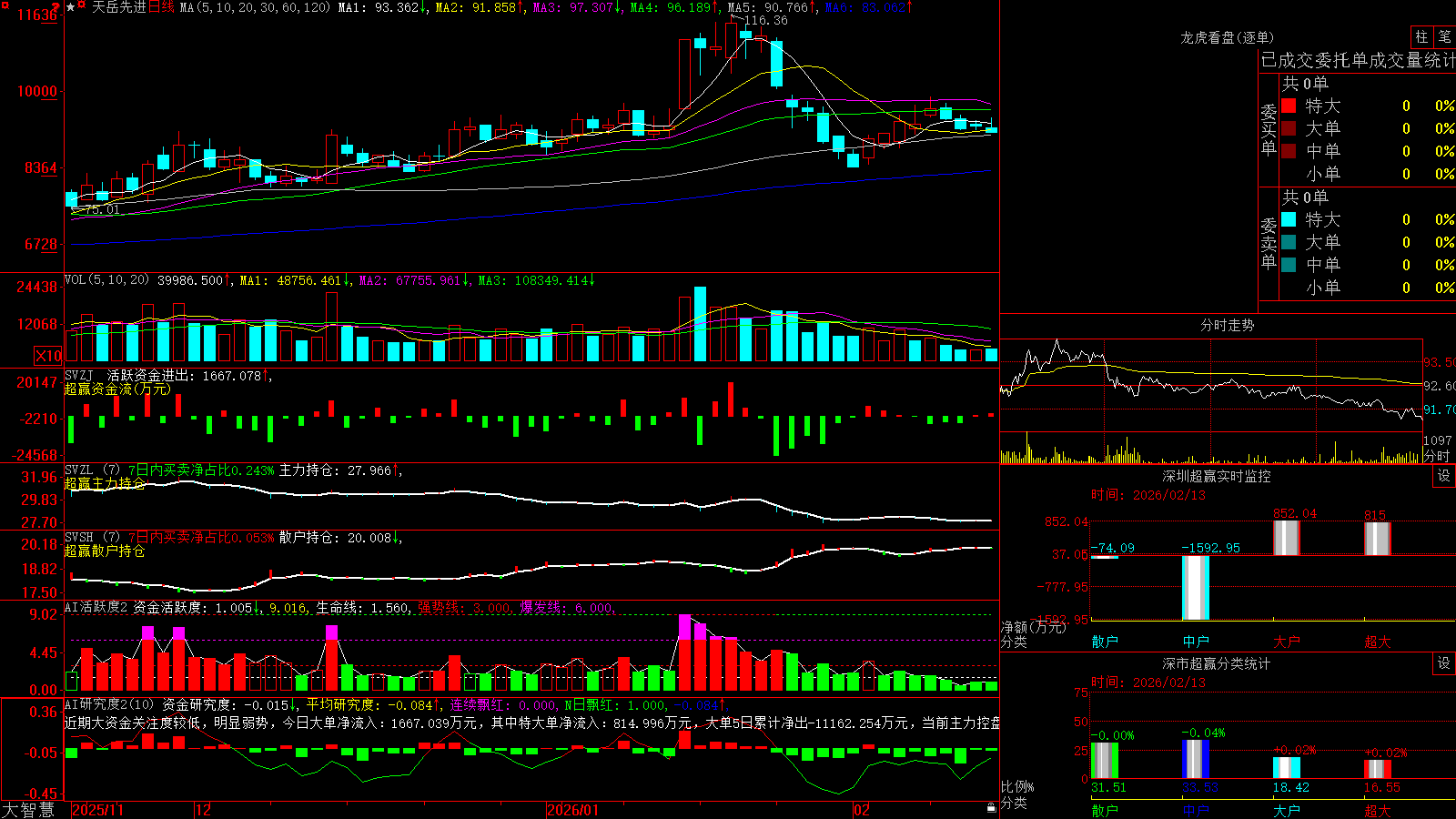
Task: Click the 852.04 大户 bar in 实时监控
Action: 1287,538
